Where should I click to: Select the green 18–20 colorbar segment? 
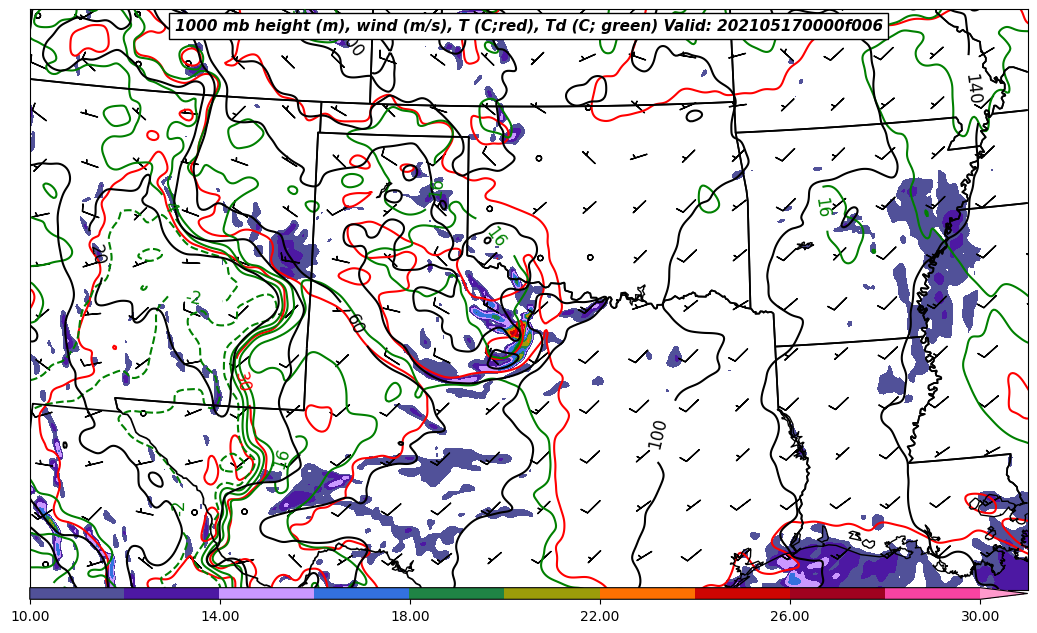coord(457,593)
